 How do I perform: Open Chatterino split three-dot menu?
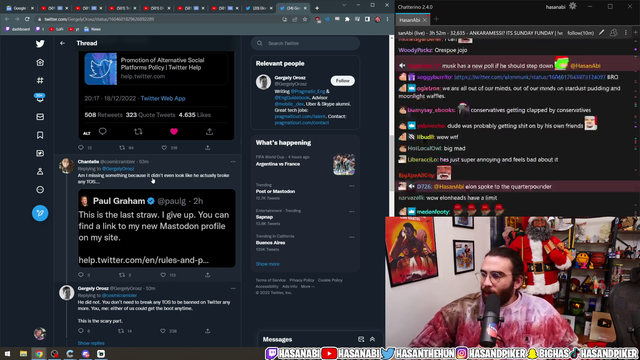click(x=626, y=33)
